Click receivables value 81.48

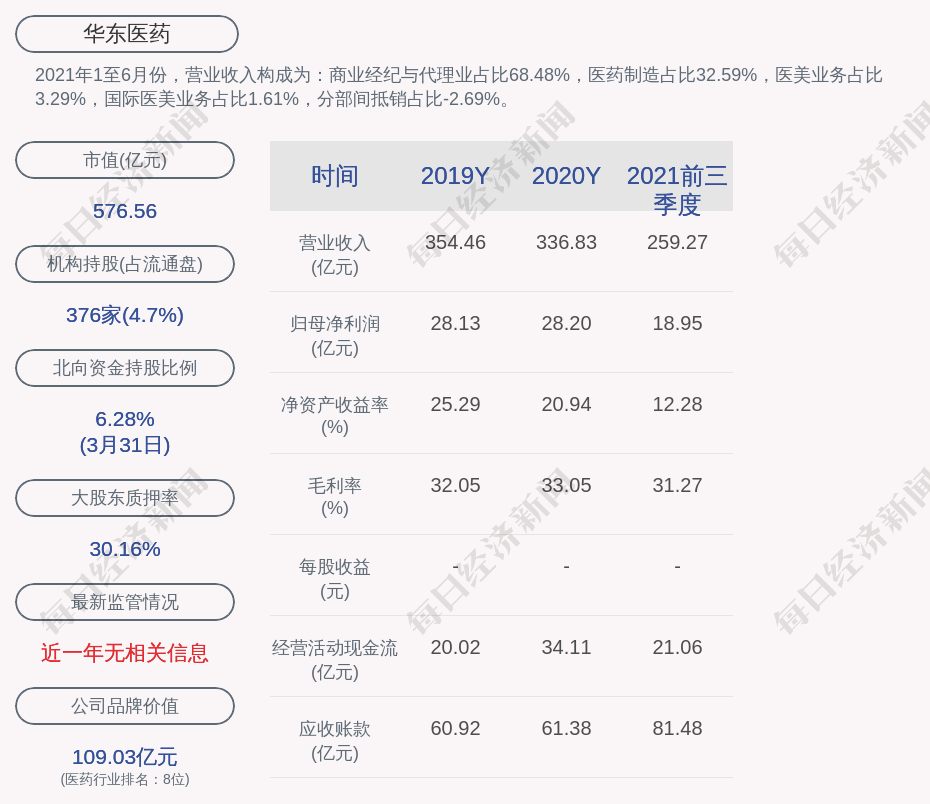(677, 729)
